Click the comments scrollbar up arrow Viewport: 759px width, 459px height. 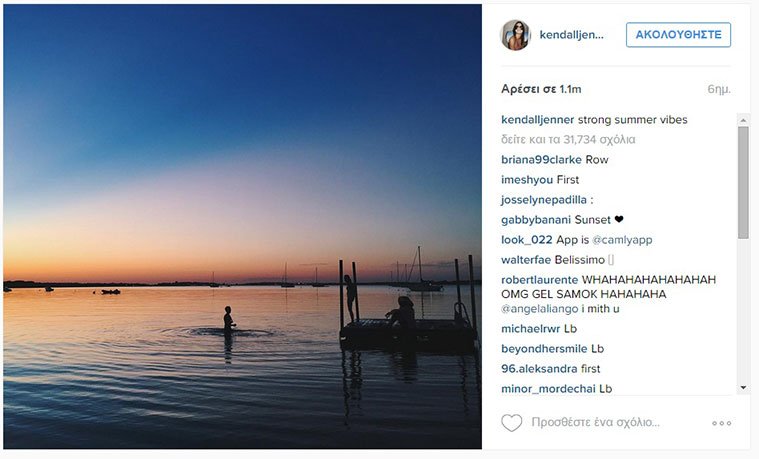[743, 118]
